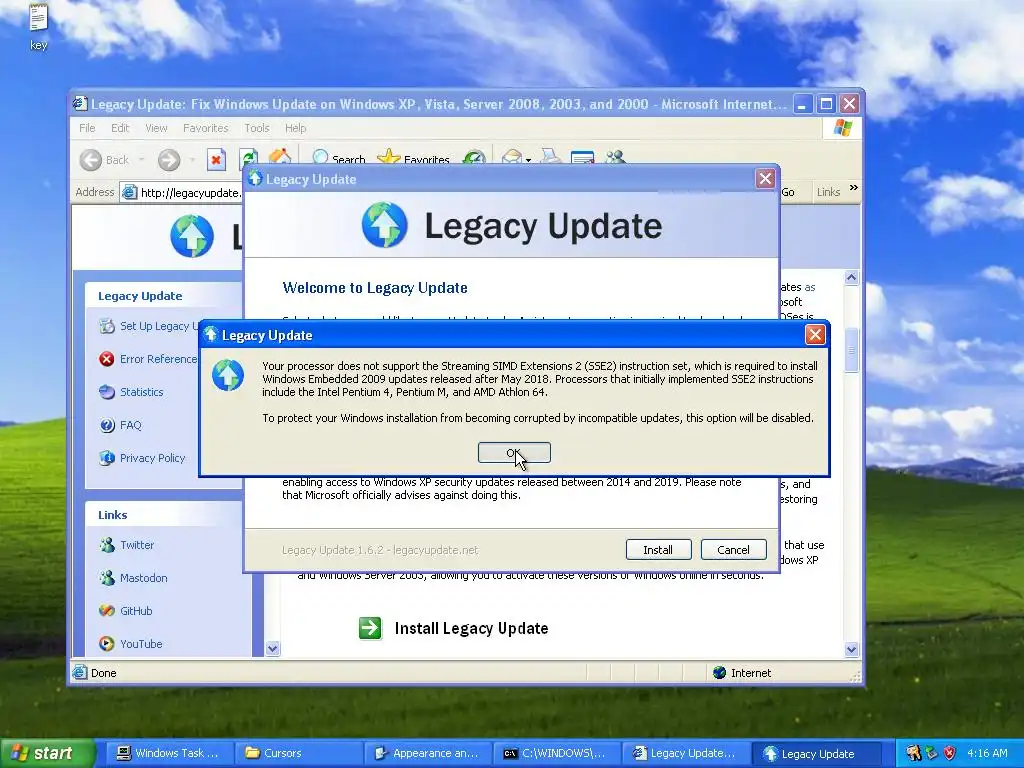Open the File menu in Internet Explorer
Viewport: 1024px width, 768px height.
click(x=87, y=128)
